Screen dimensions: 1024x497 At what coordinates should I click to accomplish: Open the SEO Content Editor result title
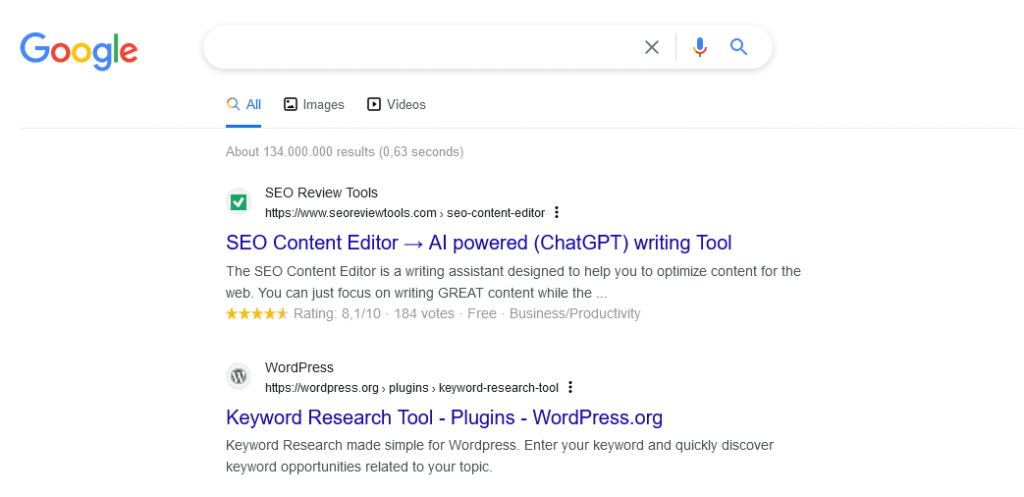point(479,243)
